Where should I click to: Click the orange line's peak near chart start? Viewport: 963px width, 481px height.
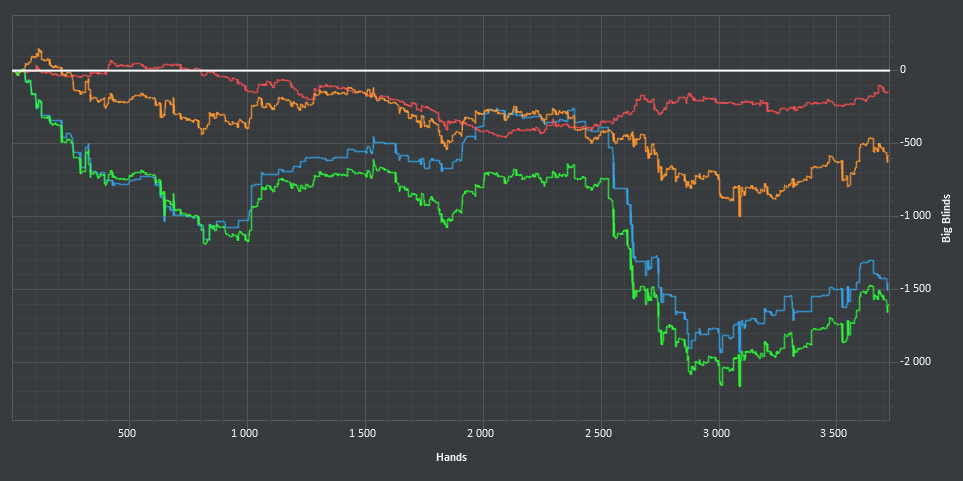pyautogui.click(x=38, y=50)
